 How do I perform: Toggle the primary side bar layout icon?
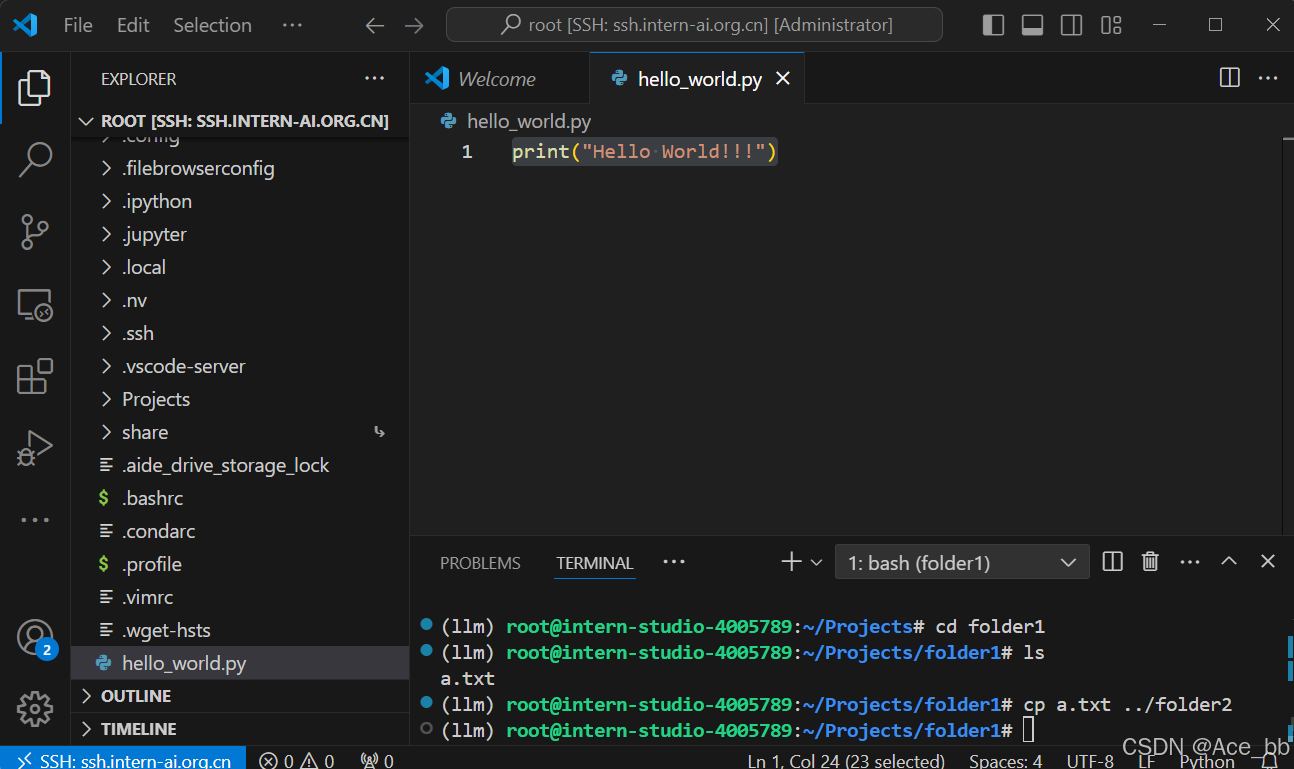[x=993, y=25]
